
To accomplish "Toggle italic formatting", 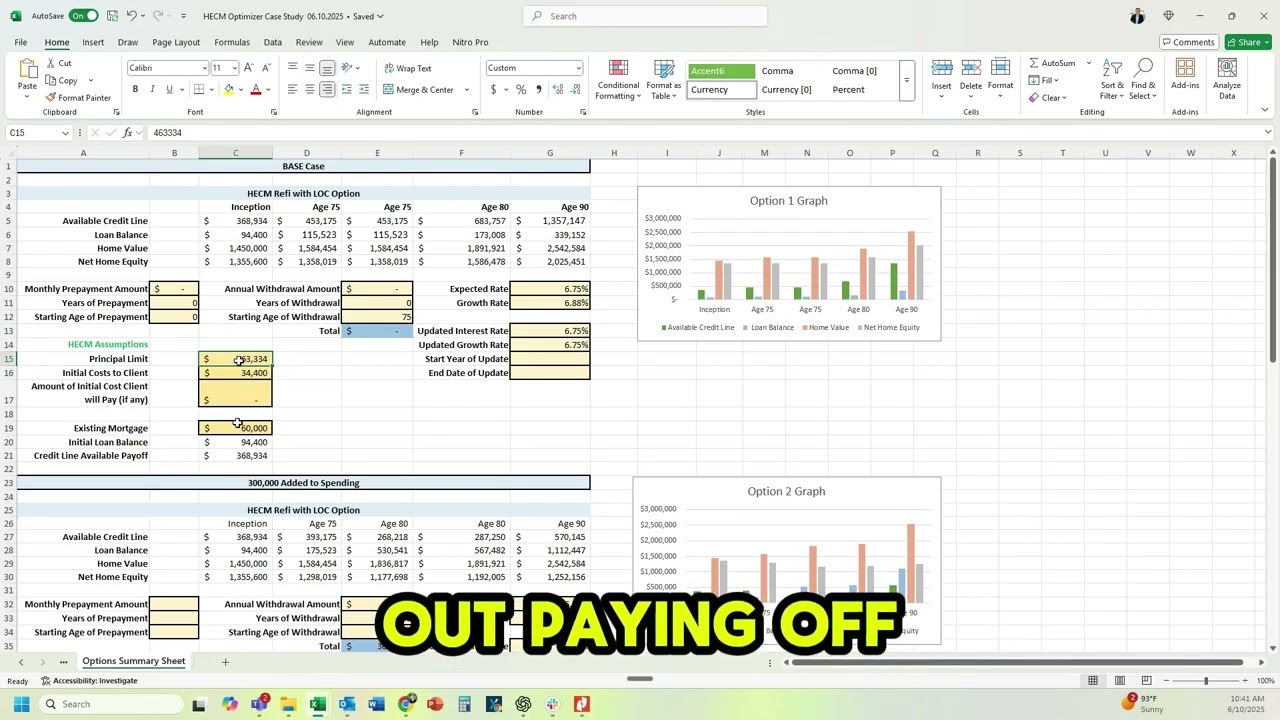I will (x=152, y=89).
